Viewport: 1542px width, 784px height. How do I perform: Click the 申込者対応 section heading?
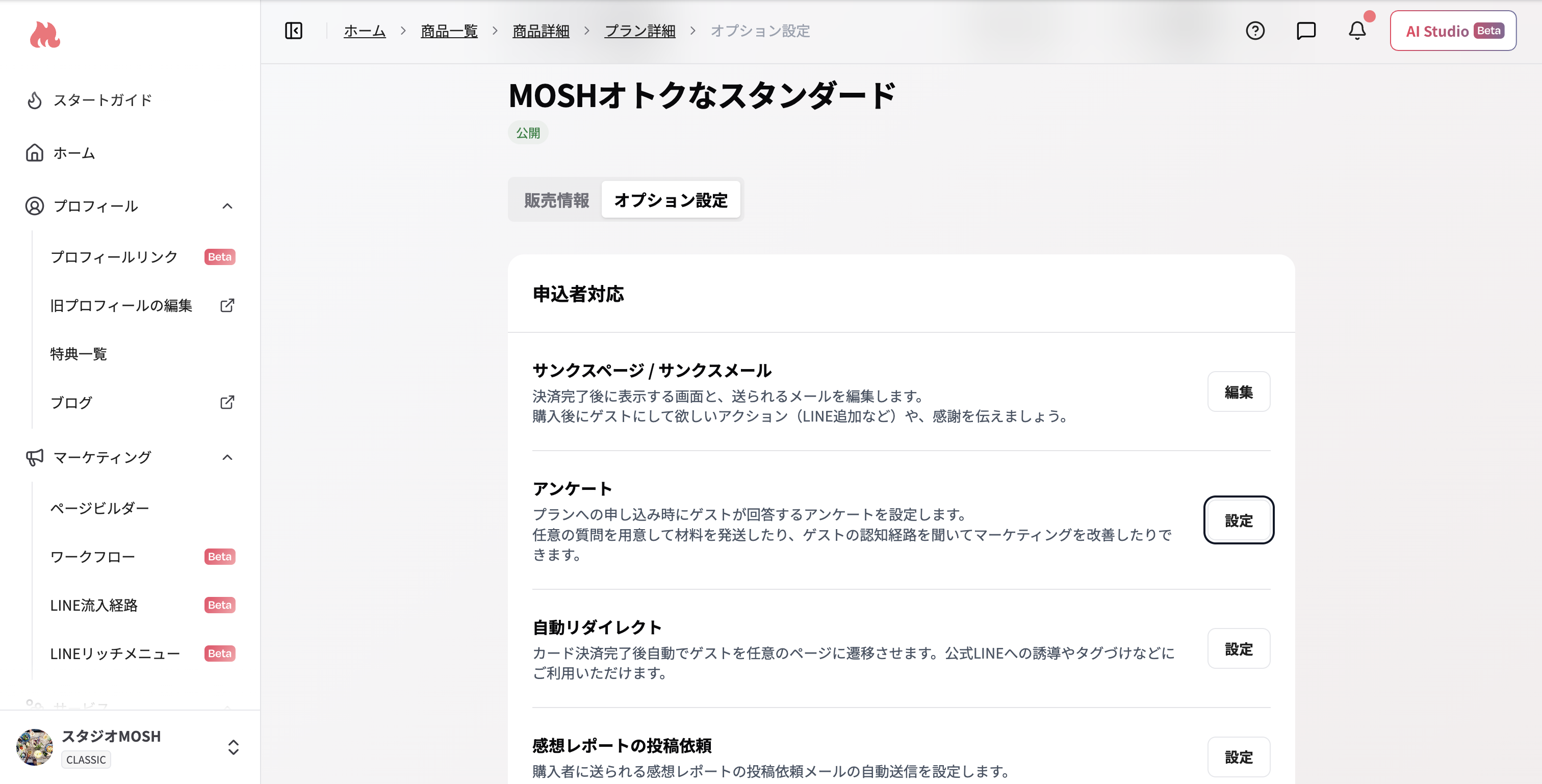(578, 294)
